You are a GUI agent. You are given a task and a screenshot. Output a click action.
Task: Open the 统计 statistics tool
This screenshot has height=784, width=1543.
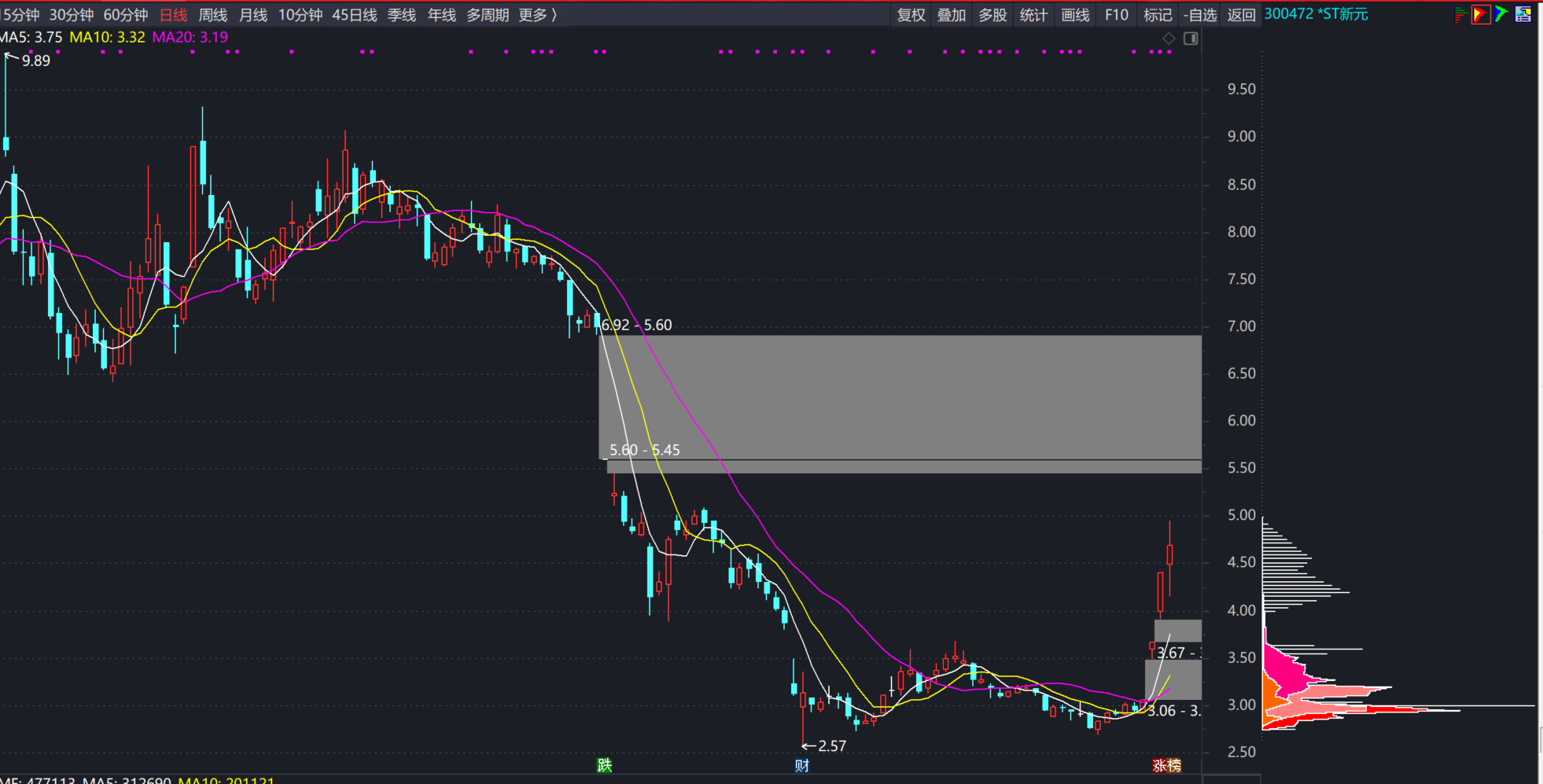[1033, 15]
